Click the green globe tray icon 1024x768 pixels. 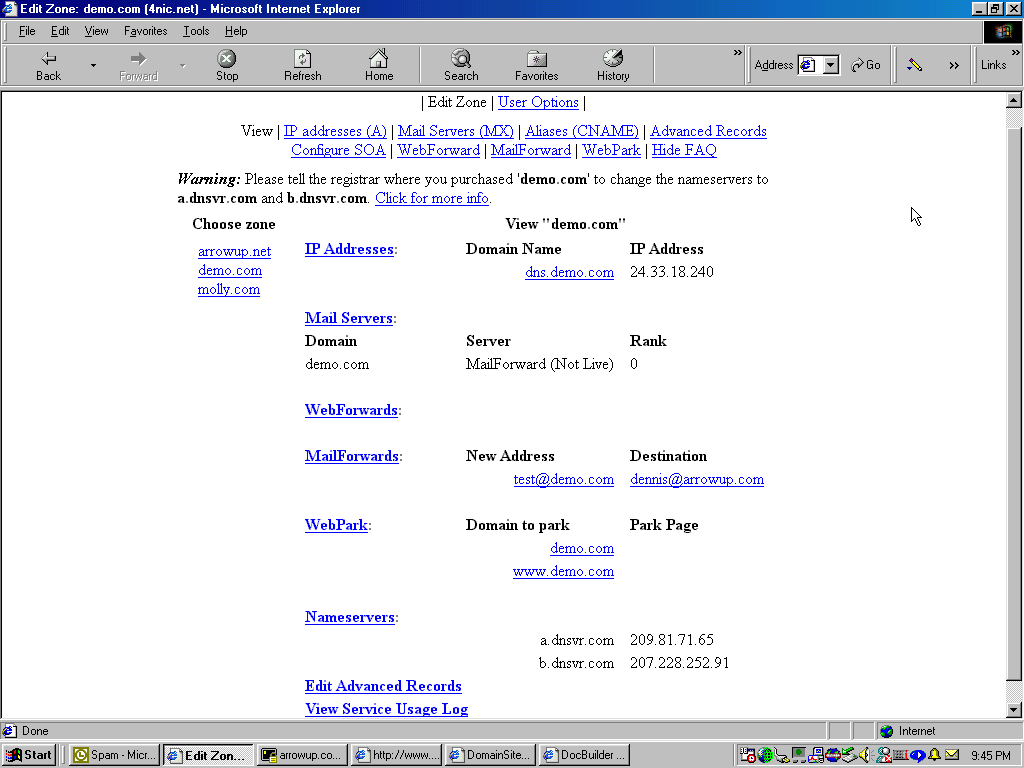(765, 756)
